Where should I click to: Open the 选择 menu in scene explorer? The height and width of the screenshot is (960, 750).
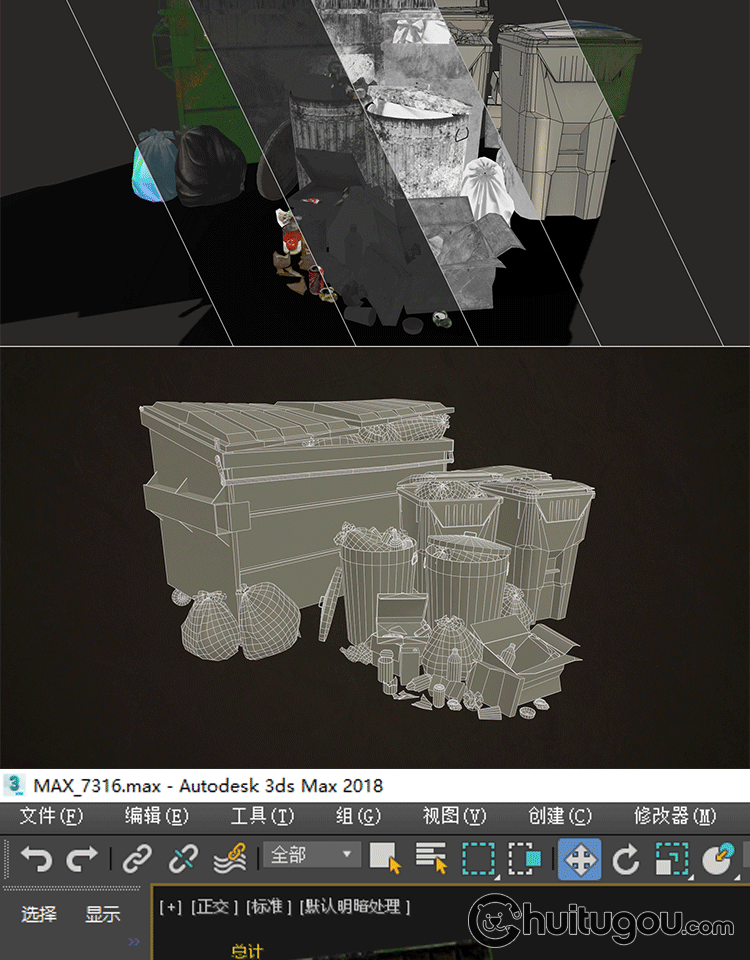click(x=39, y=914)
